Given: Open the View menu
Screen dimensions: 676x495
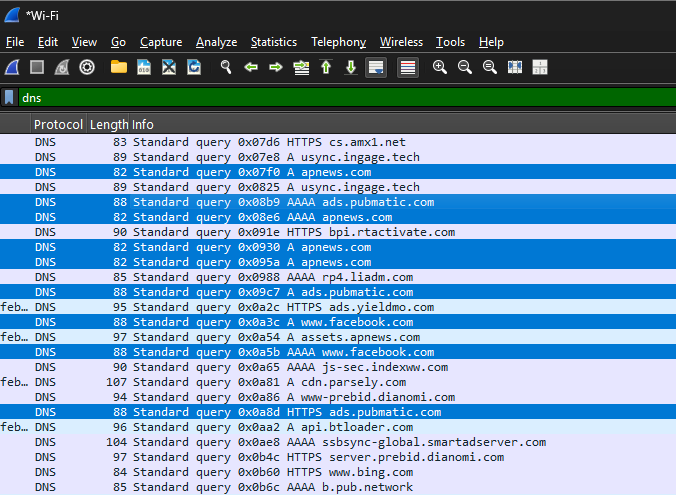Looking at the screenshot, I should click(84, 42).
